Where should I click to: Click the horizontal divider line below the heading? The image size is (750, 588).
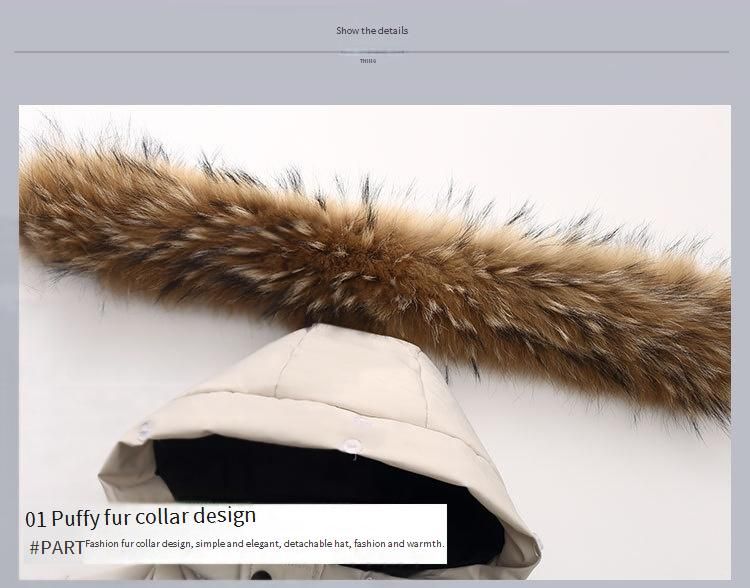200,51
